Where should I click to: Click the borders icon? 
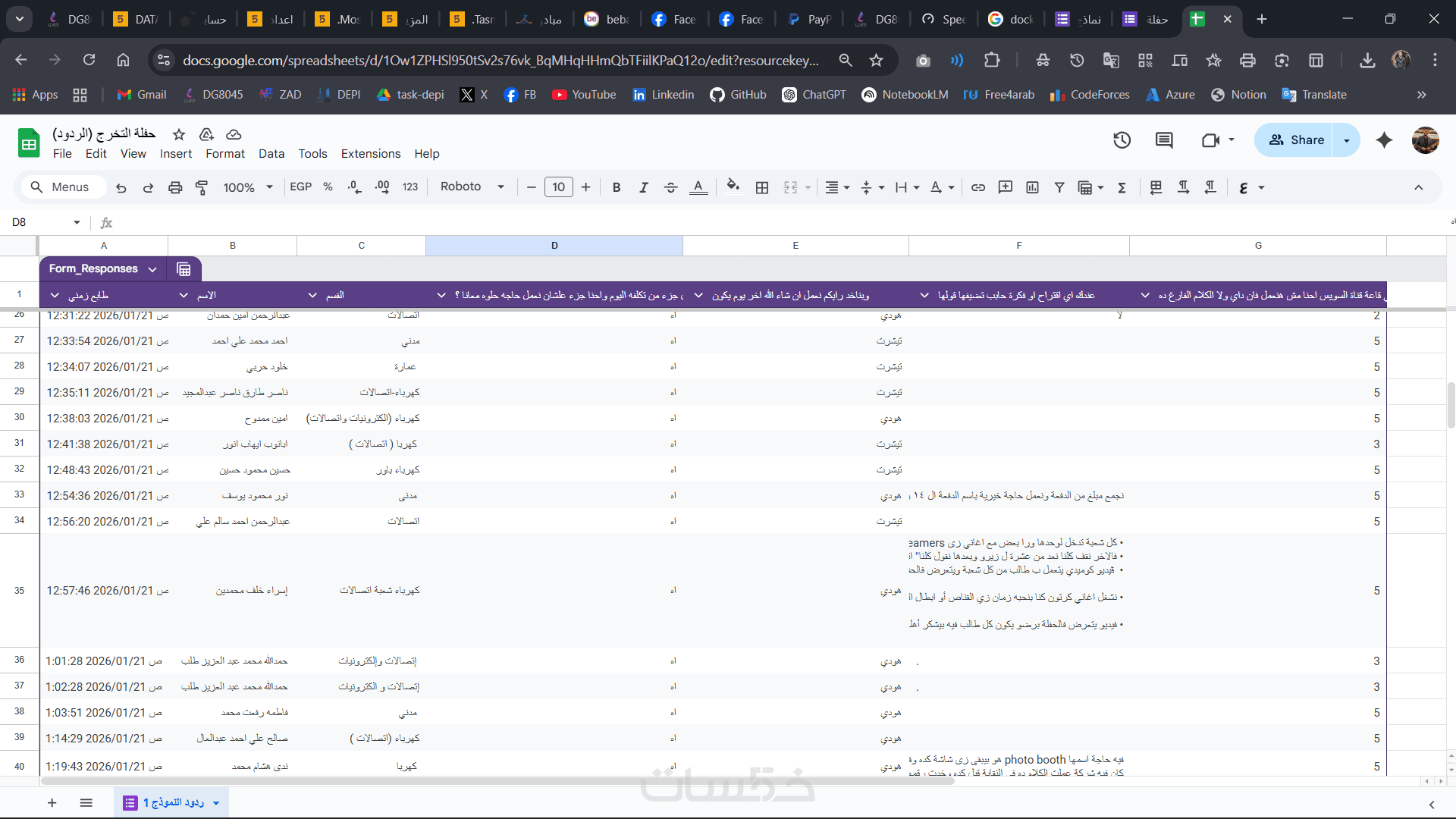click(x=762, y=187)
